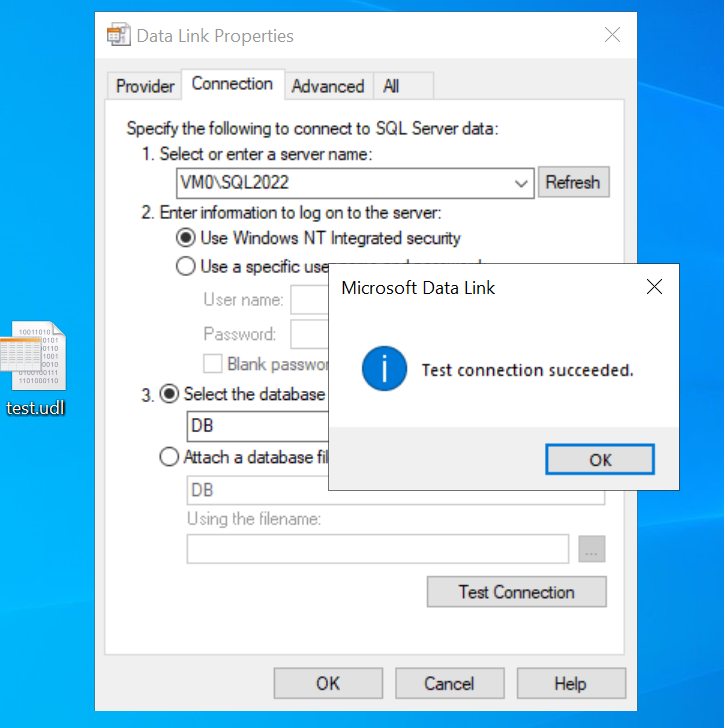Screen dimensions: 724x728
Task: Confirm the Test connection succeeded message with OK
Action: (600, 460)
